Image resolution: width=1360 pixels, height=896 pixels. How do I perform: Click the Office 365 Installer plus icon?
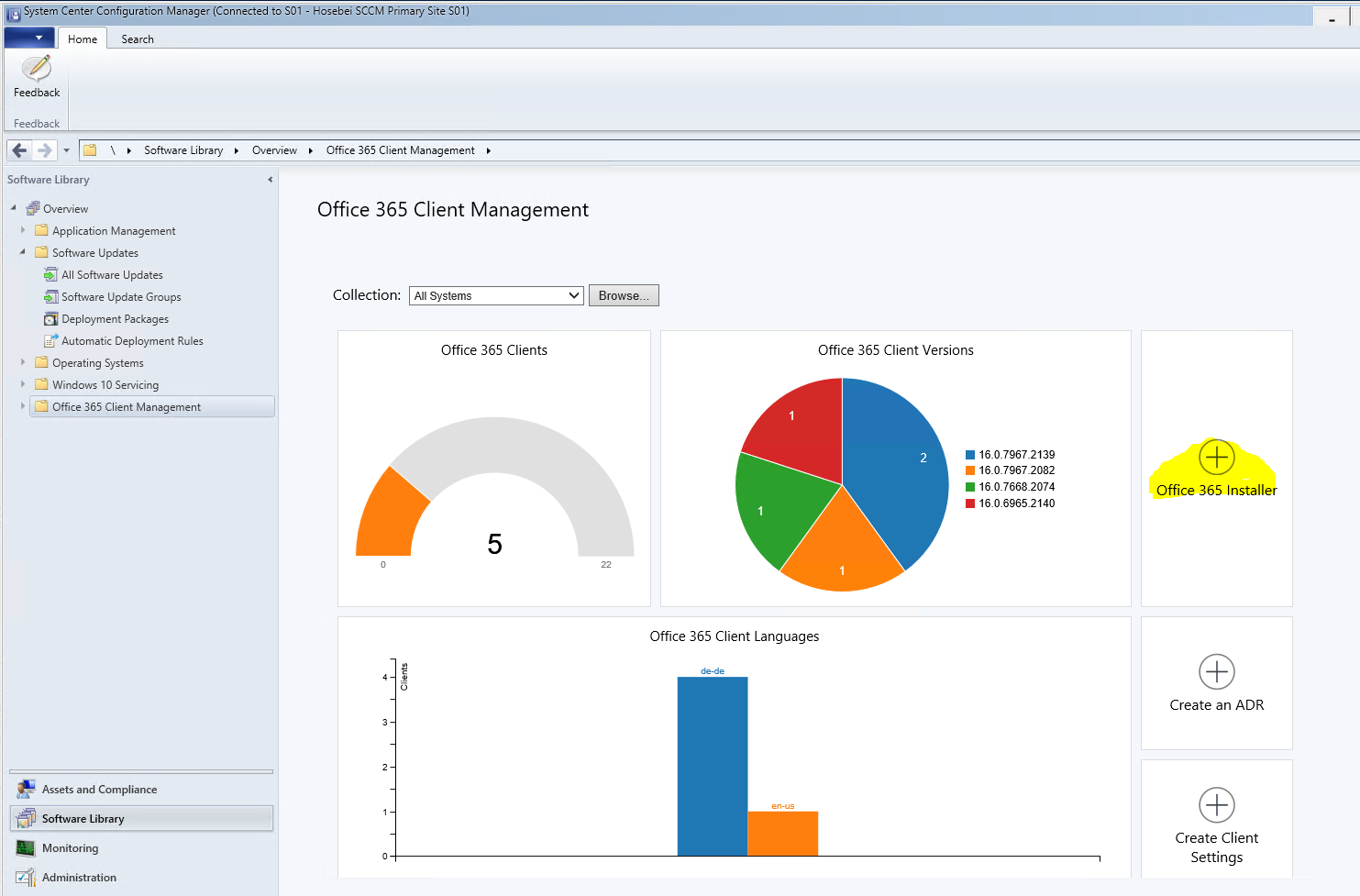point(1216,457)
